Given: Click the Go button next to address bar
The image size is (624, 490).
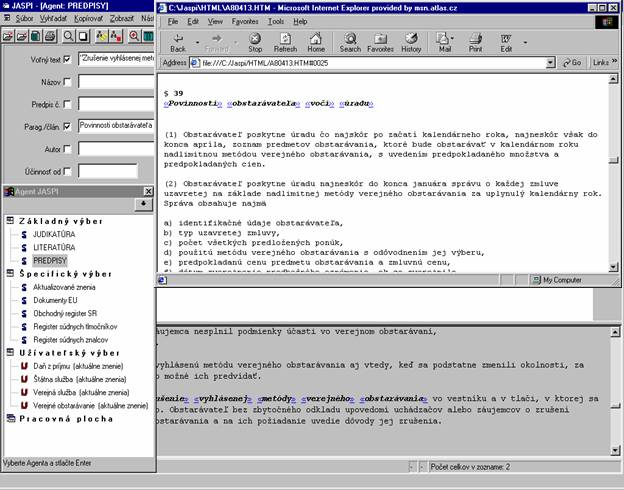Looking at the screenshot, I should pos(572,62).
